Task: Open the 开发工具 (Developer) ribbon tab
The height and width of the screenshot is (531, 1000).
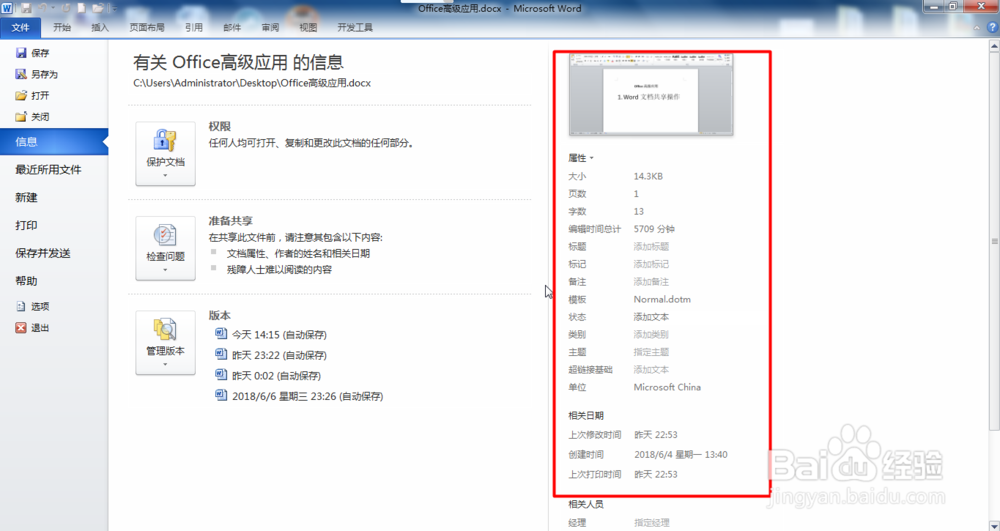Action: pos(355,27)
